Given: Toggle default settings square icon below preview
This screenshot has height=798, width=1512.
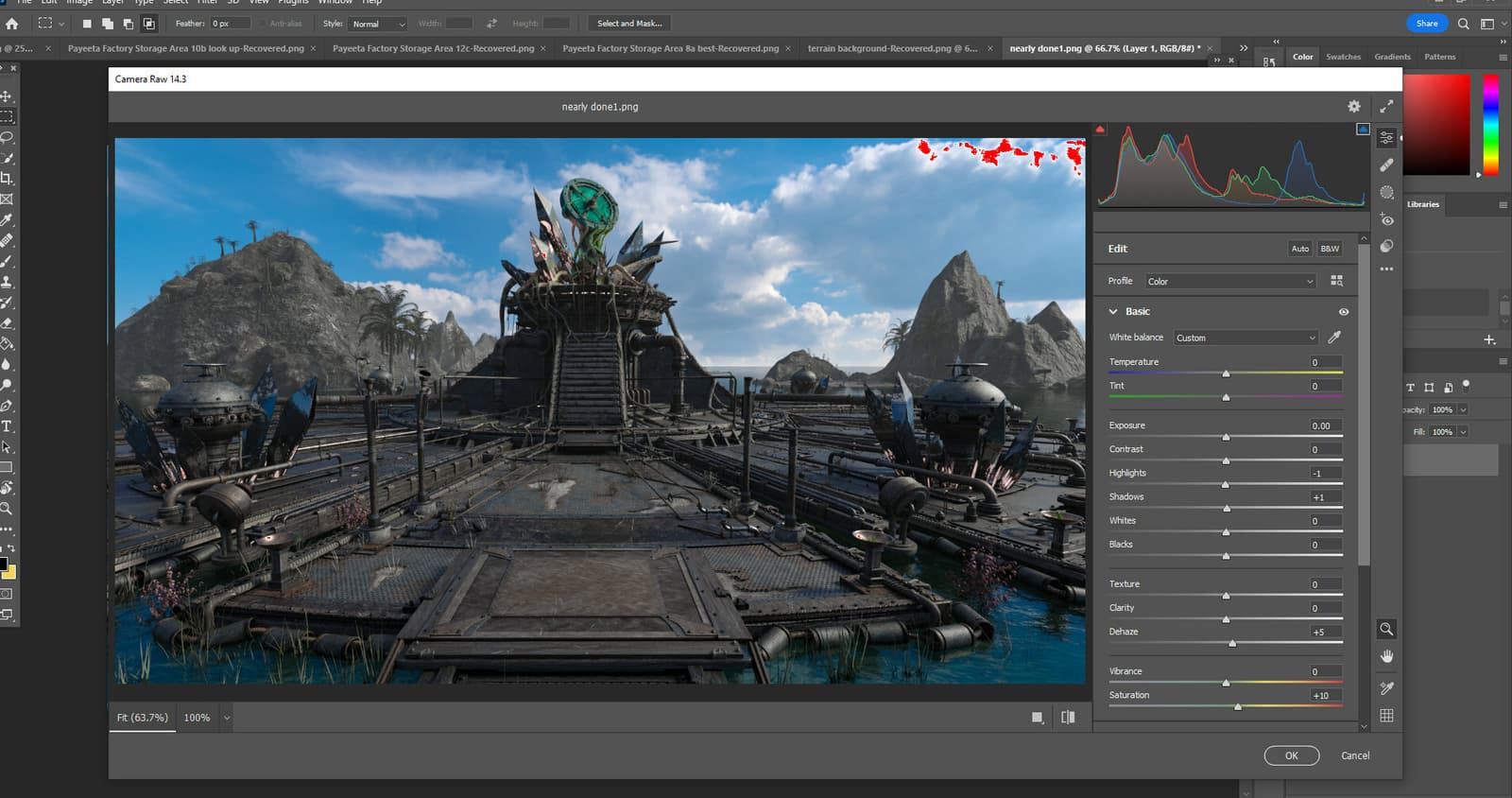Looking at the screenshot, I should 1038,718.
